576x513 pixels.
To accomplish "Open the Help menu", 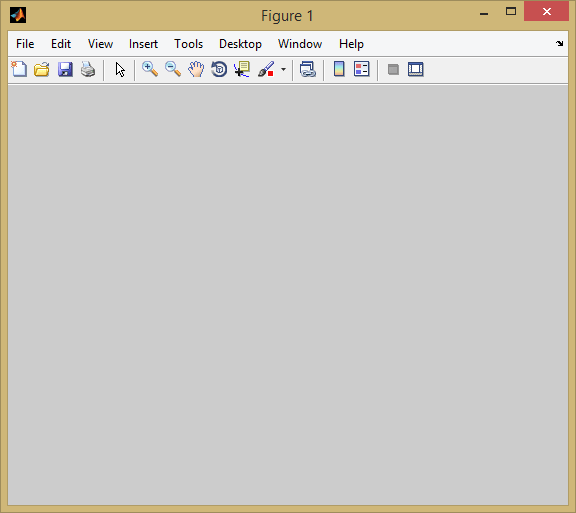I will (x=351, y=44).
